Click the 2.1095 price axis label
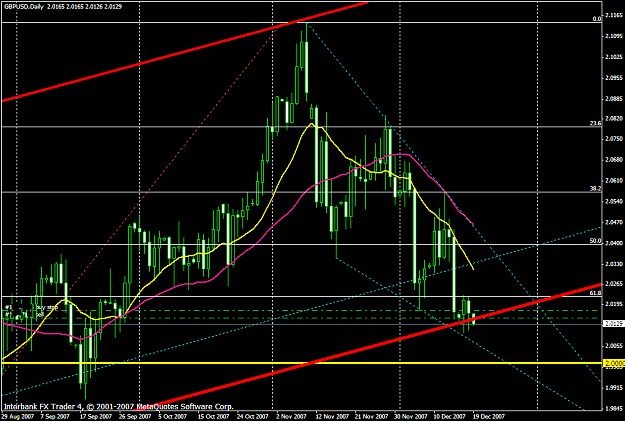 click(x=614, y=36)
